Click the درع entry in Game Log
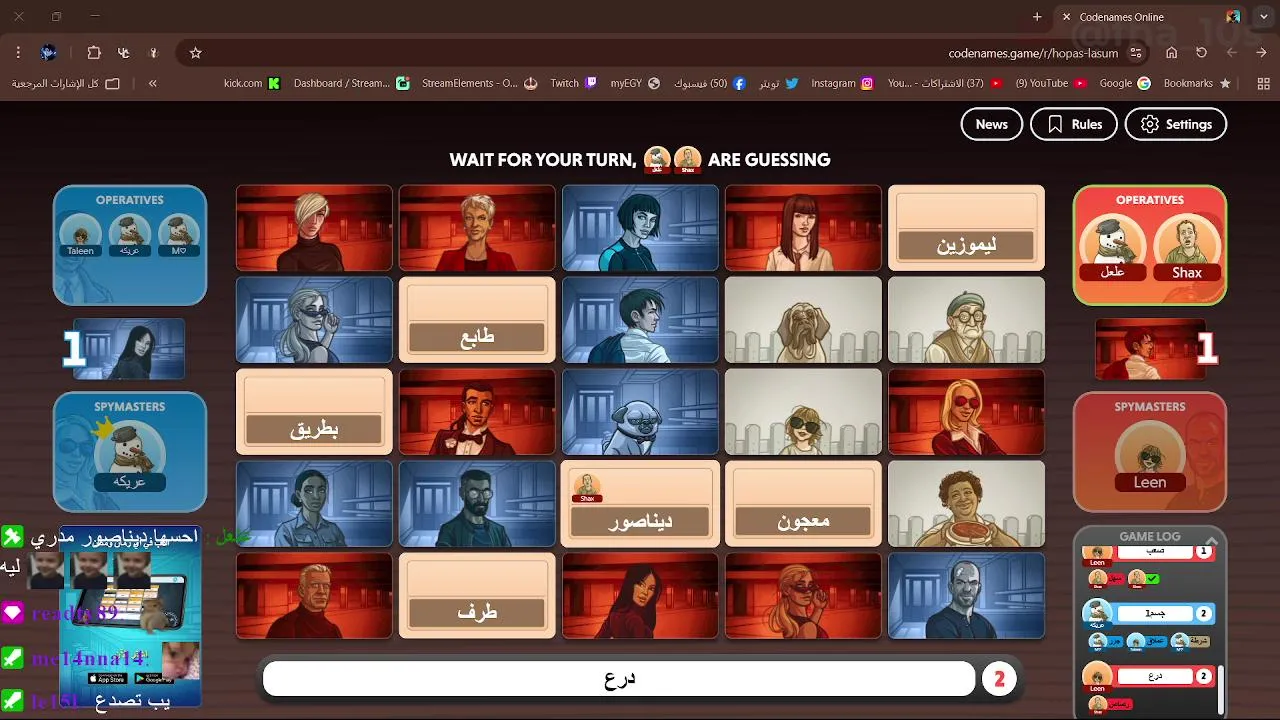 1155,676
